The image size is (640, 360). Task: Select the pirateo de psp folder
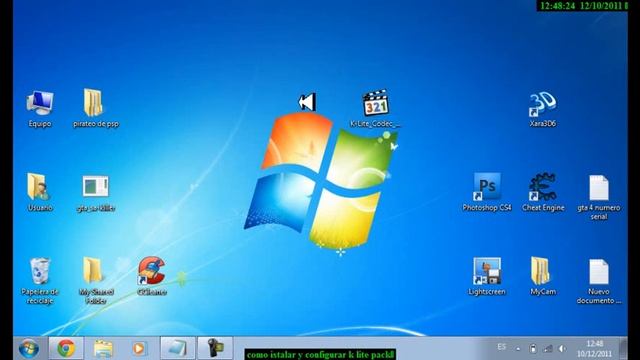pos(96,109)
